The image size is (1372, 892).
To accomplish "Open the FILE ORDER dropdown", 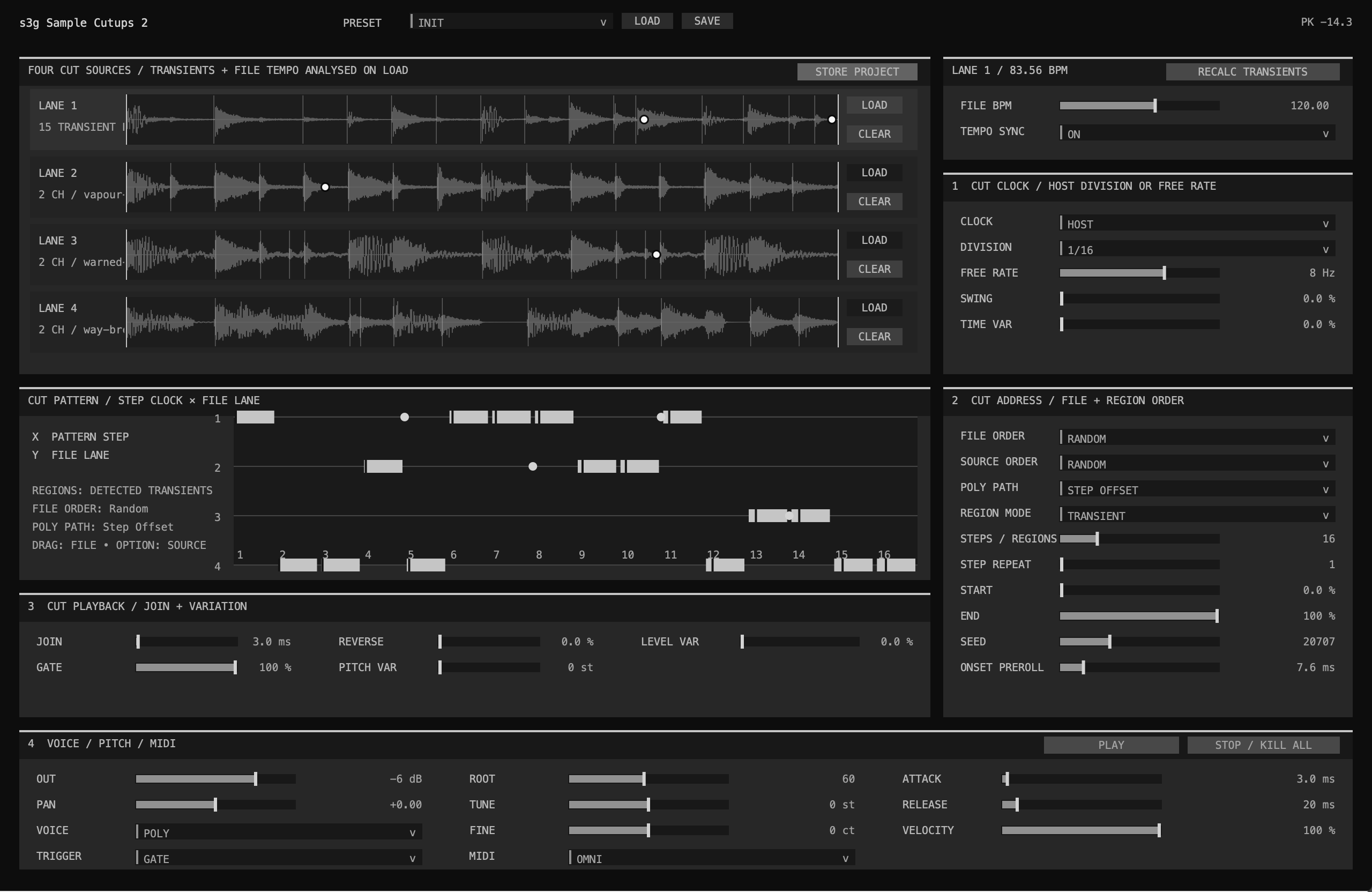I will [x=1197, y=437].
